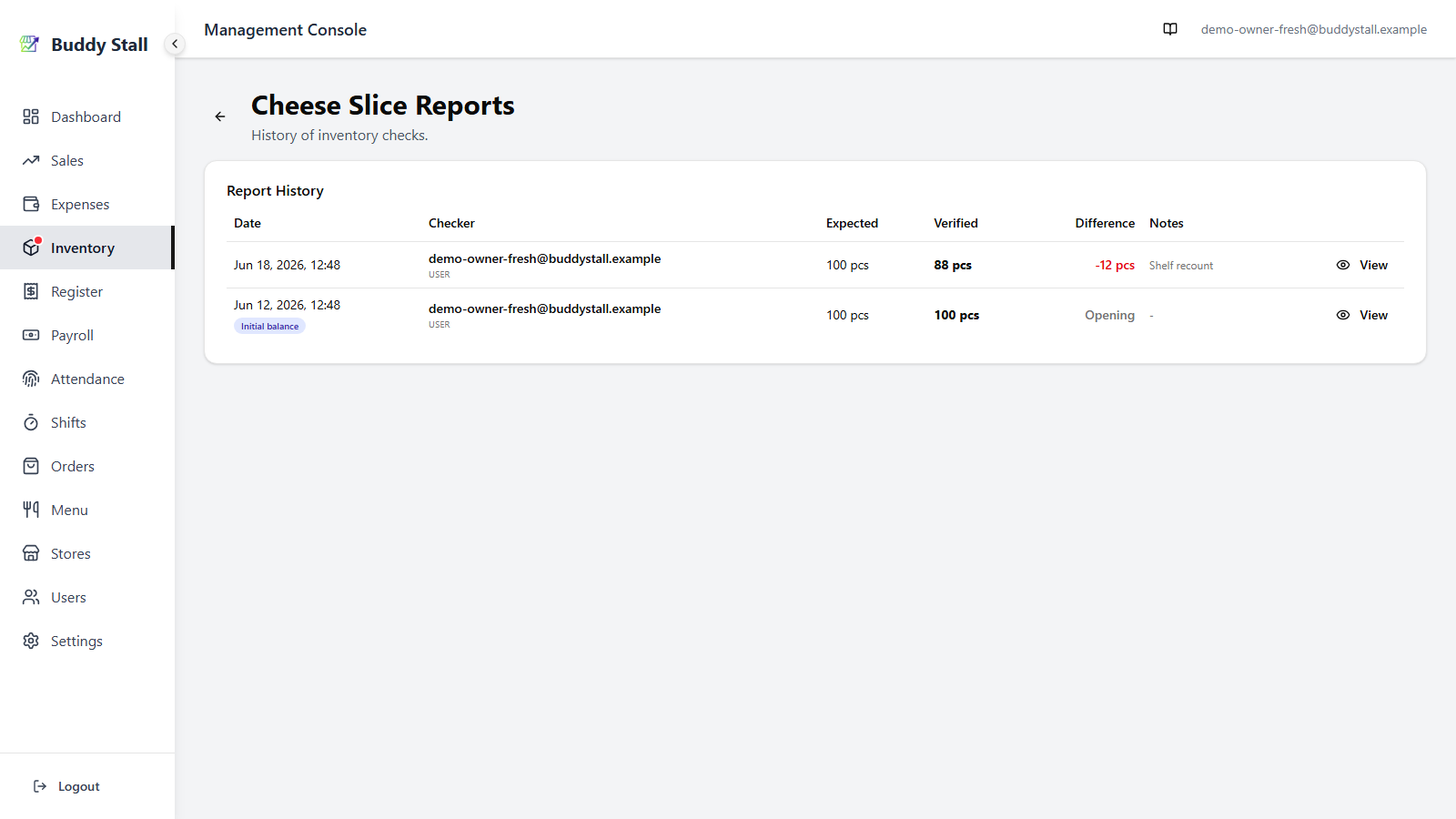Click the Initial balance badge
The width and height of the screenshot is (1456, 819).
tap(269, 326)
